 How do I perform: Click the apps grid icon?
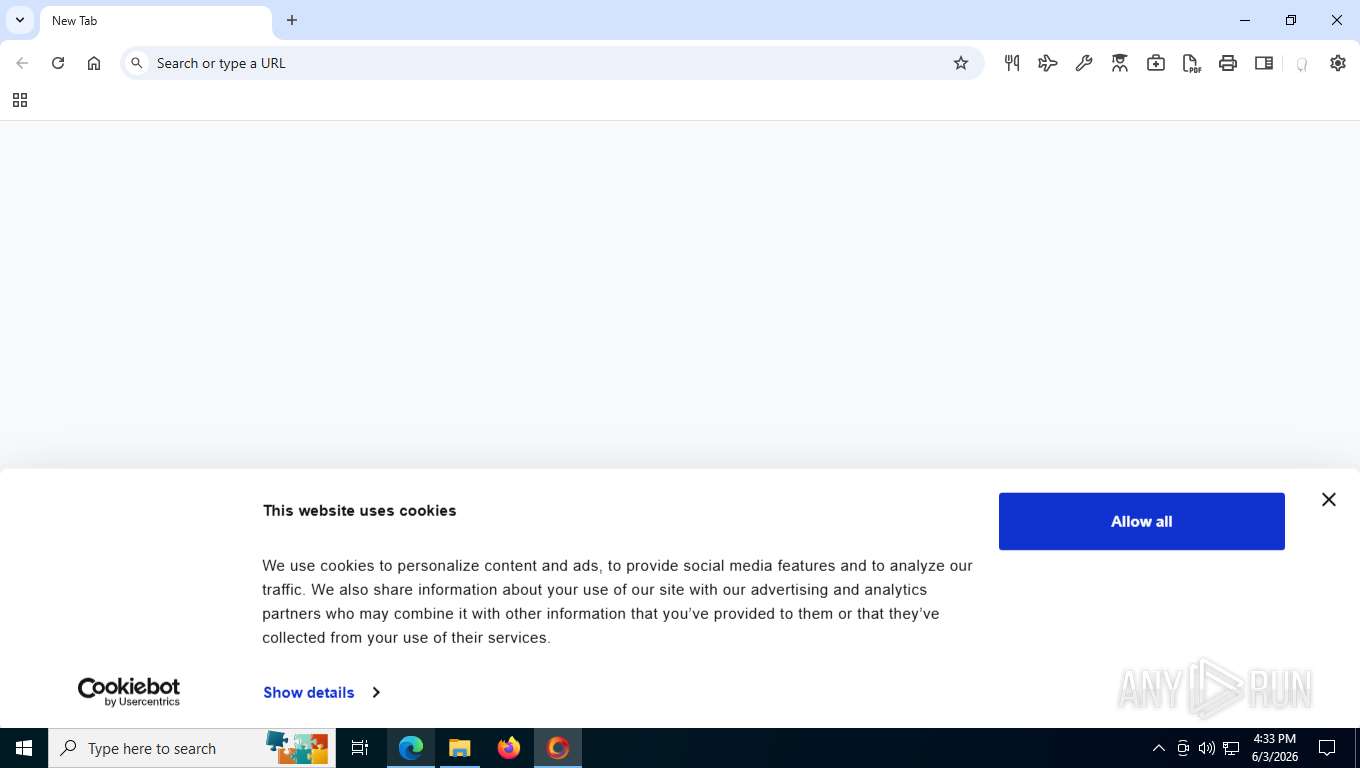pos(19,100)
